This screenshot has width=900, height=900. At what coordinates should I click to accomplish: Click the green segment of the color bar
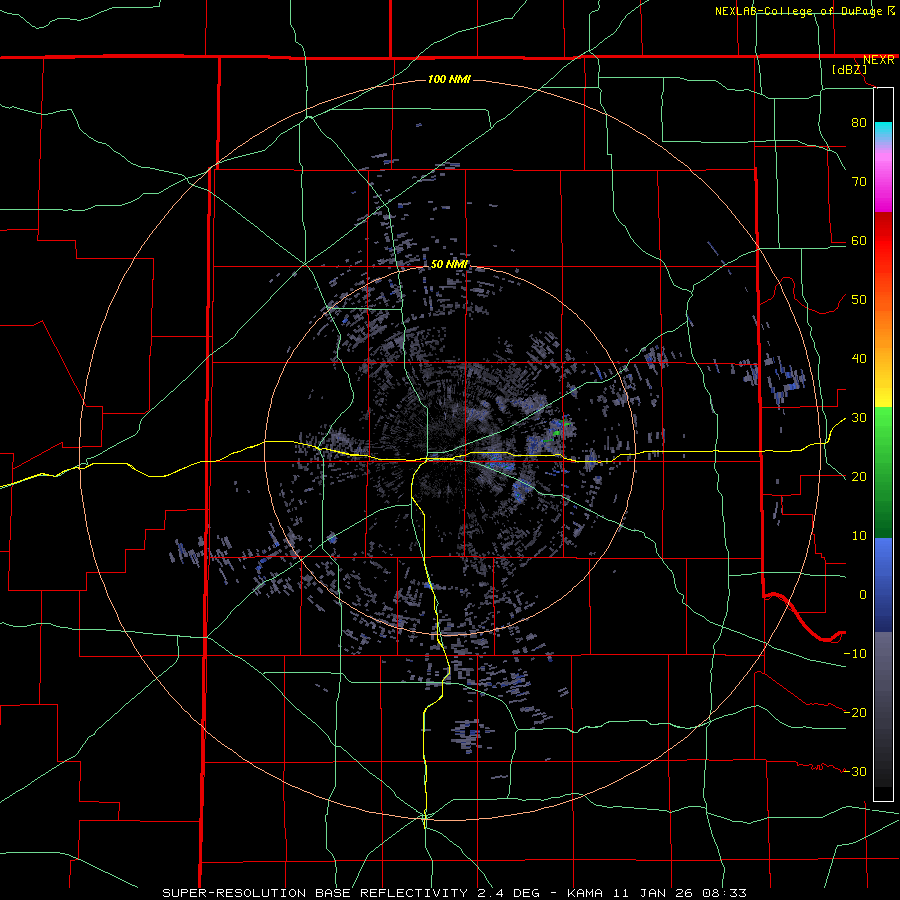tap(883, 472)
